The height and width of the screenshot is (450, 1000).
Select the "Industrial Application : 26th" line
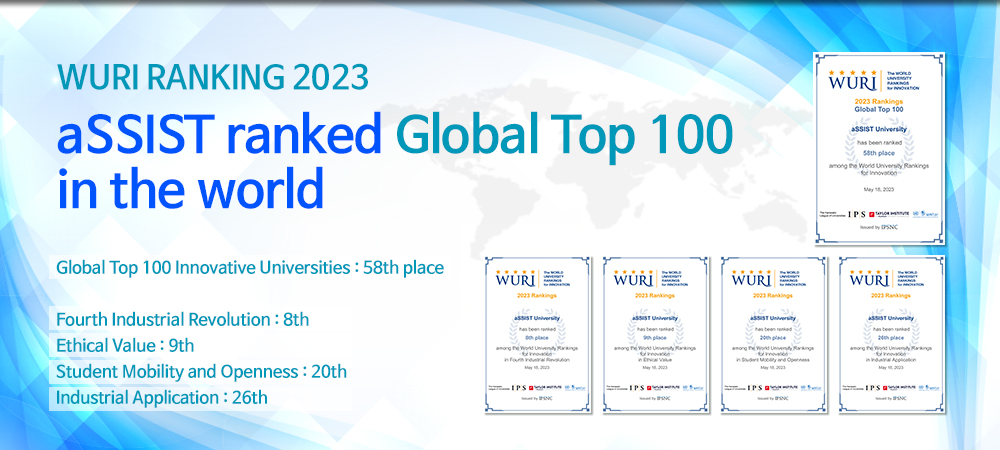(162, 398)
